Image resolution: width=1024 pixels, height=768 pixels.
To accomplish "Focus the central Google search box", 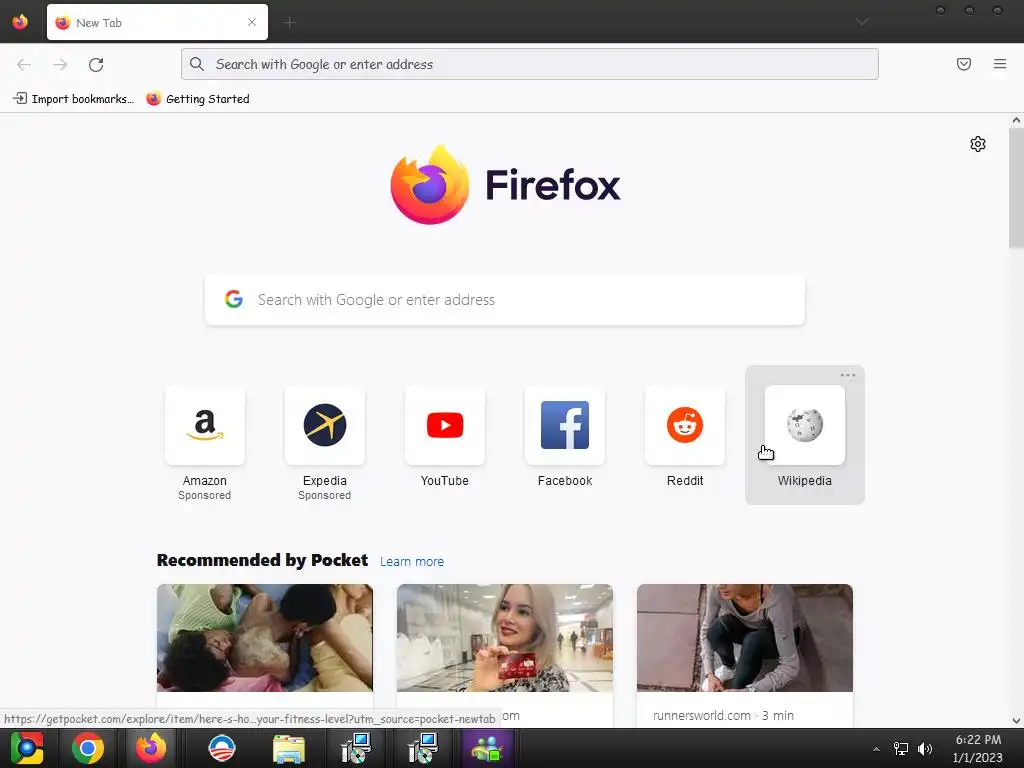I will (x=505, y=300).
